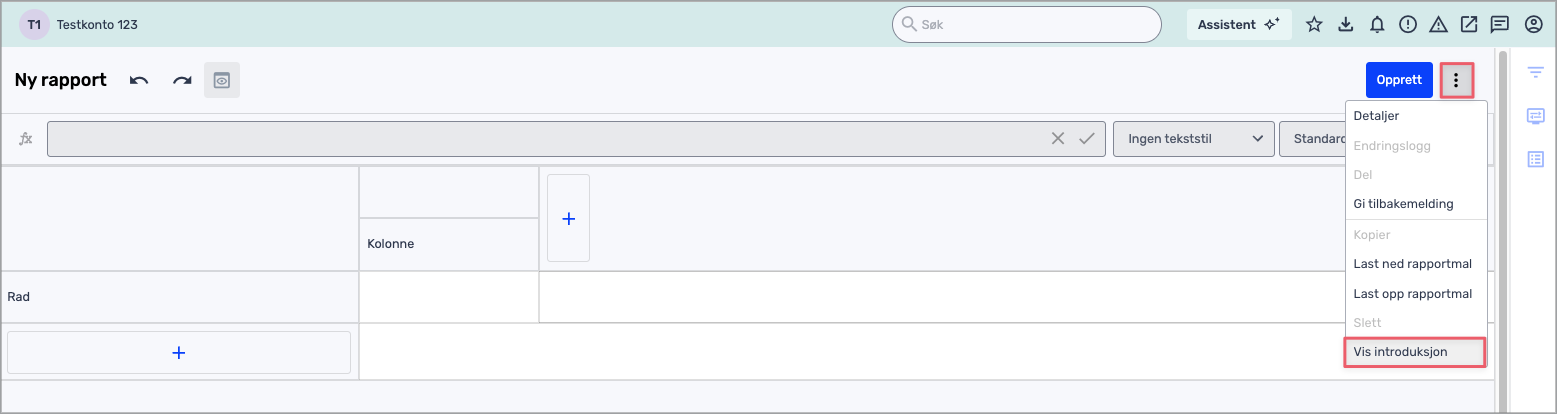
Task: Click the redo arrow icon
Action: point(182,81)
